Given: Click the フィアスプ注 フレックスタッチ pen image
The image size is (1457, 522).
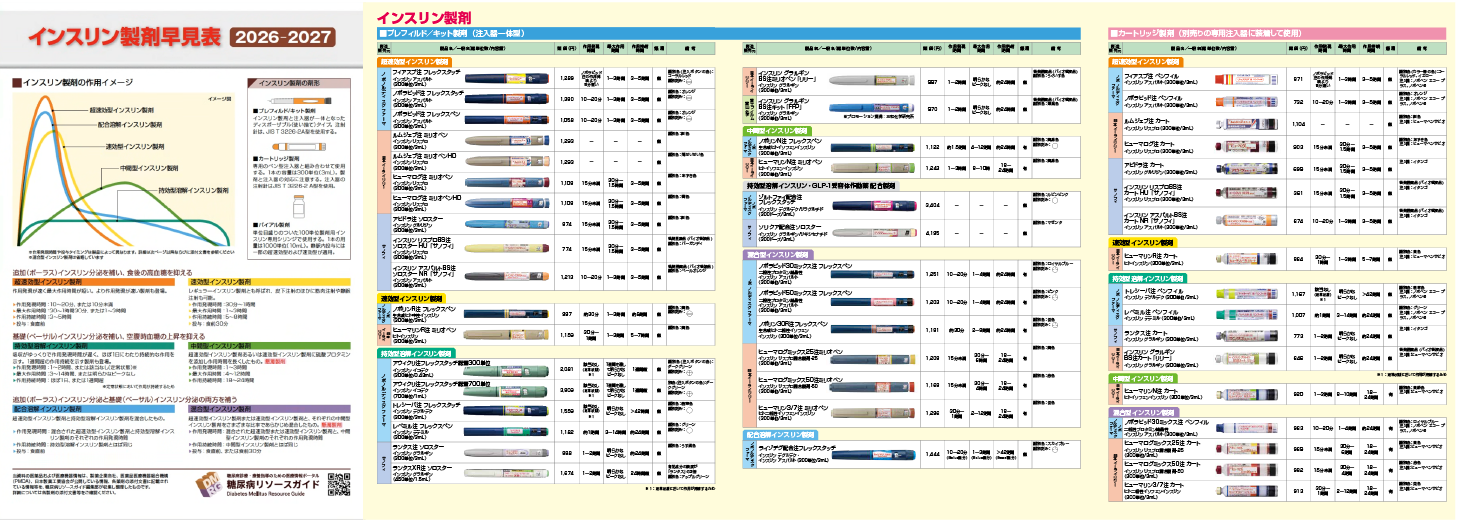Looking at the screenshot, I should [509, 78].
